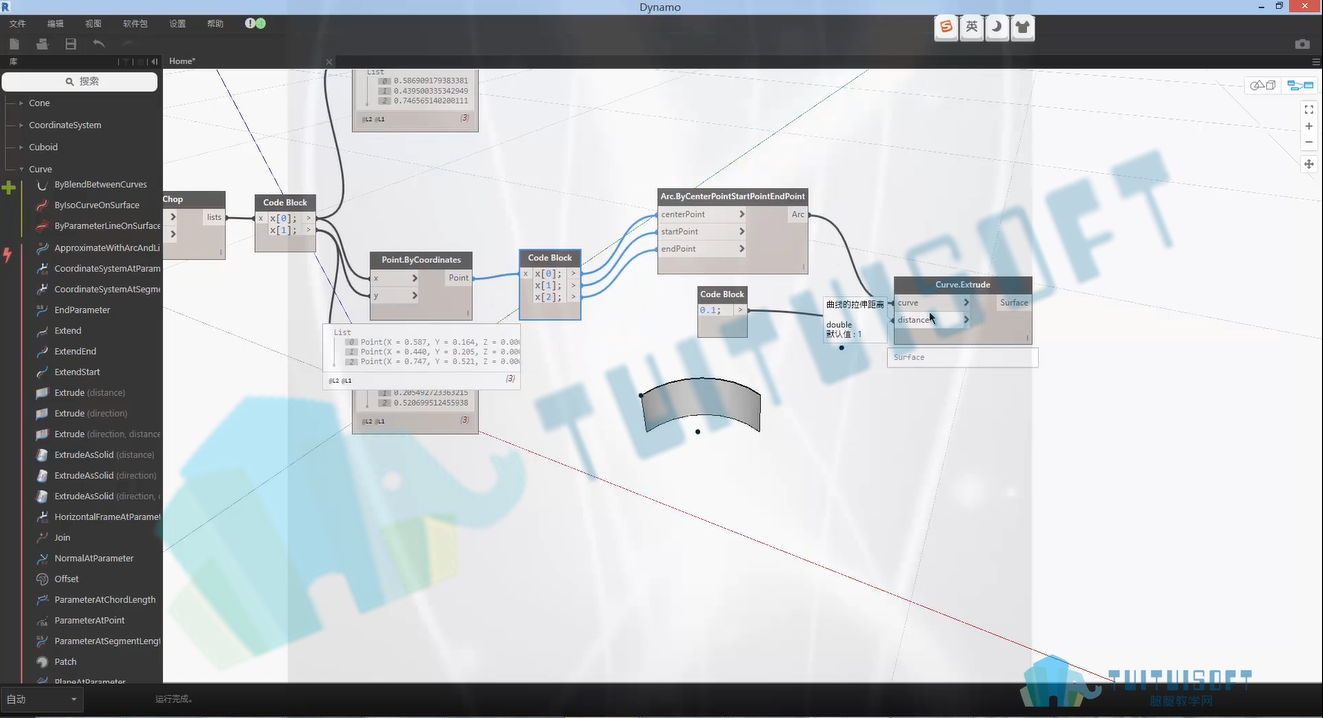Zoom in using the plus button

tap(1309, 126)
